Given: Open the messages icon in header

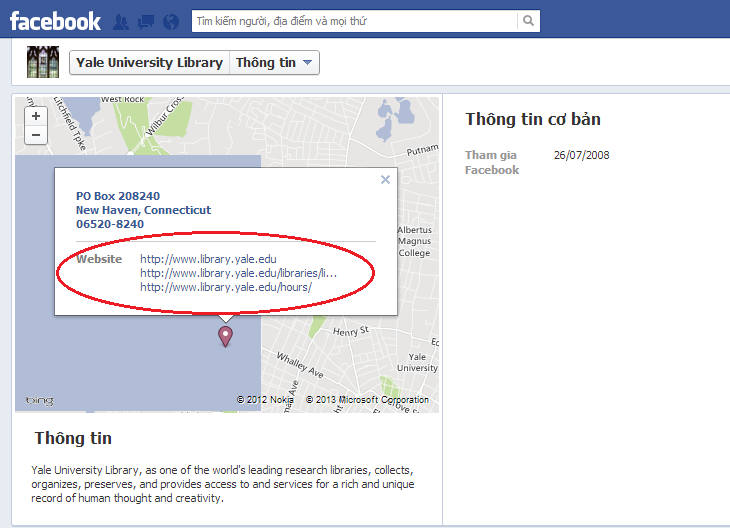Looking at the screenshot, I should click(x=145, y=21).
